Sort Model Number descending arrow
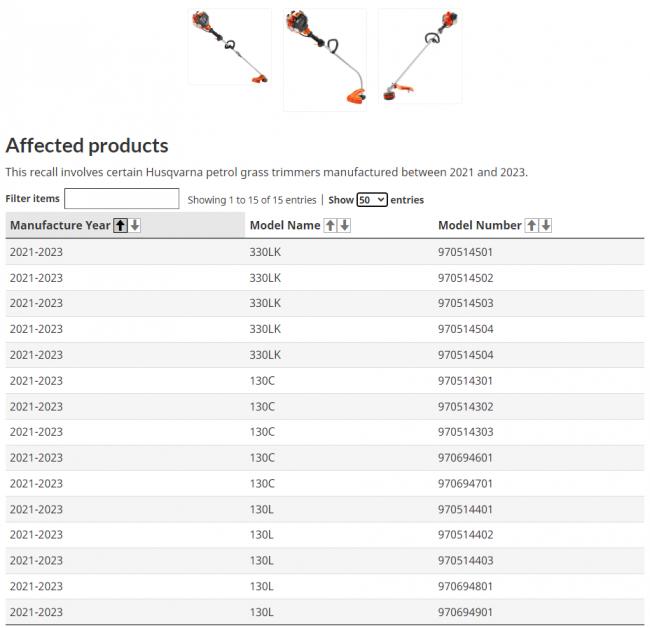This screenshot has width=650, height=628. (546, 225)
